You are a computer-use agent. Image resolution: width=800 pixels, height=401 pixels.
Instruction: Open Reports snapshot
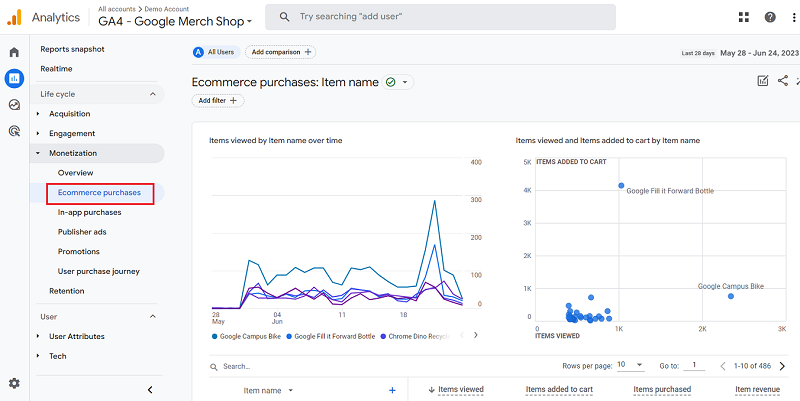(72, 49)
